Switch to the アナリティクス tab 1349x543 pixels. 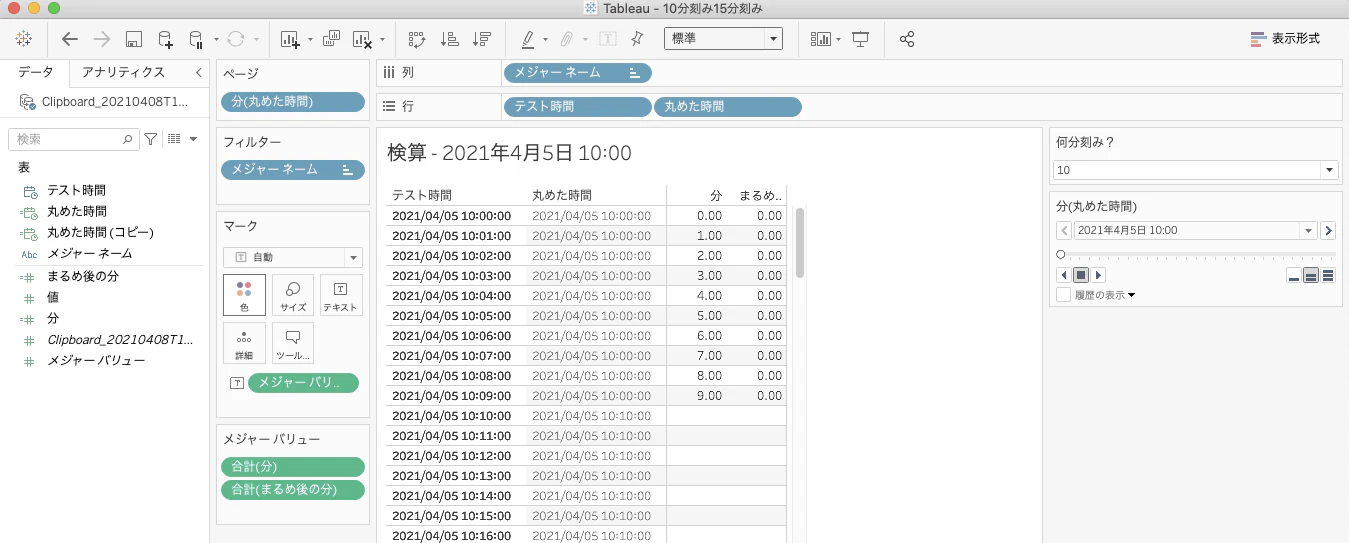pyautogui.click(x=123, y=72)
